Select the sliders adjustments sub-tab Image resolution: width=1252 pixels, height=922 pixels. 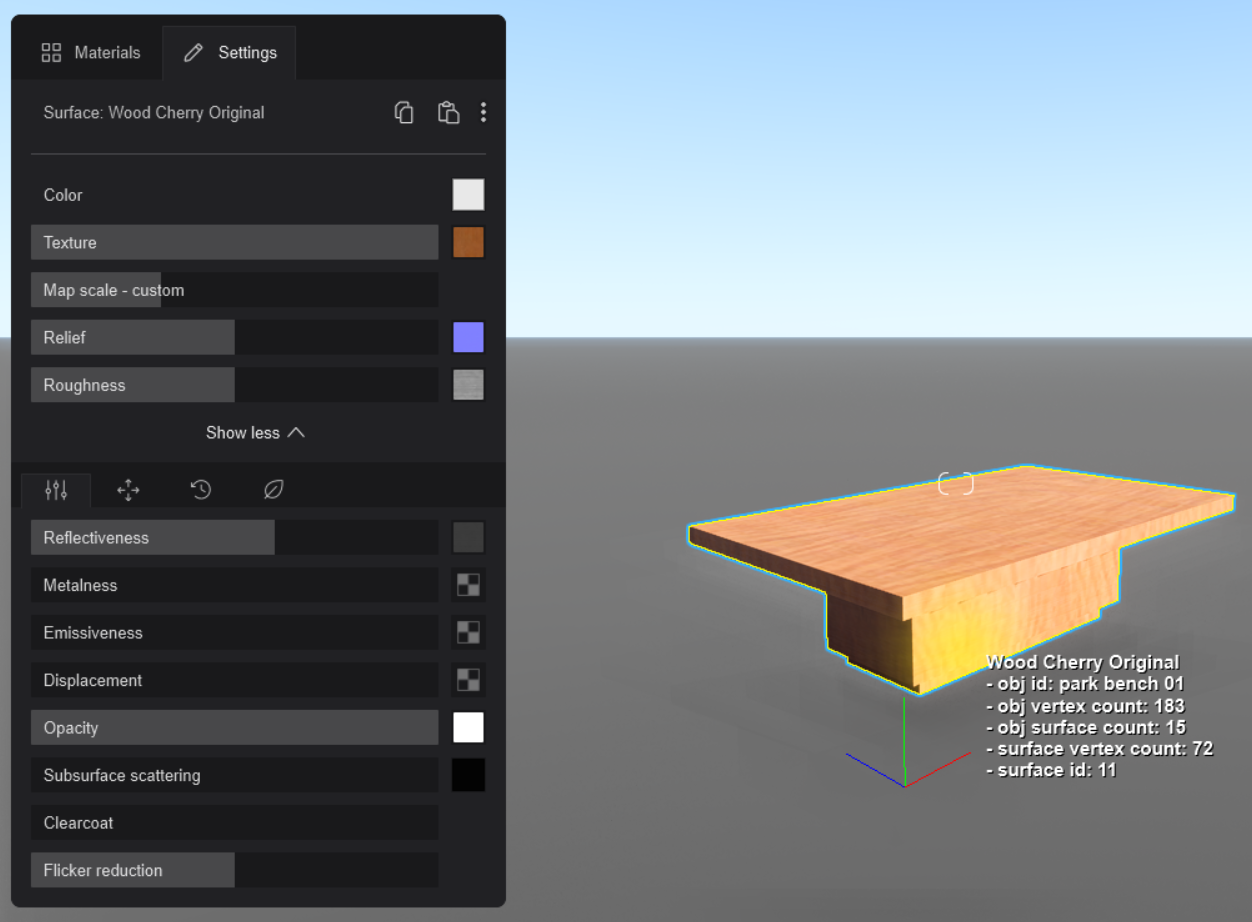(x=56, y=490)
